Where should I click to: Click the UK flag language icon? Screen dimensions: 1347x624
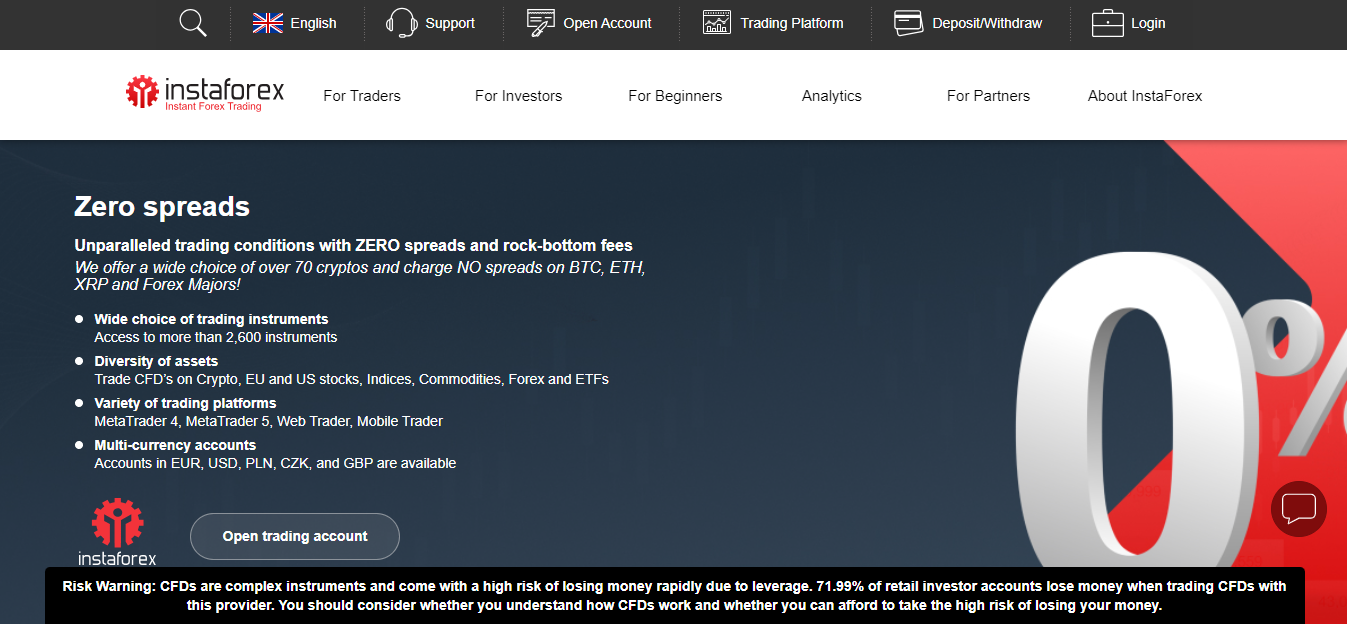click(x=268, y=23)
